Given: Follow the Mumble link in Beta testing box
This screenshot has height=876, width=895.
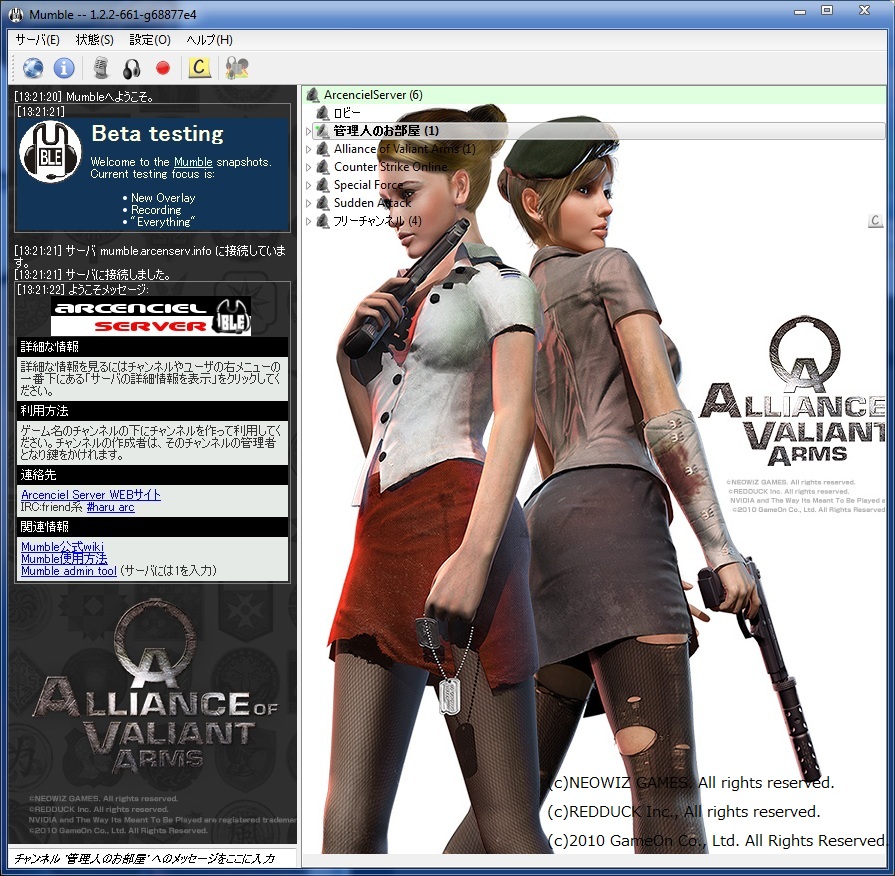Looking at the screenshot, I should 193,162.
